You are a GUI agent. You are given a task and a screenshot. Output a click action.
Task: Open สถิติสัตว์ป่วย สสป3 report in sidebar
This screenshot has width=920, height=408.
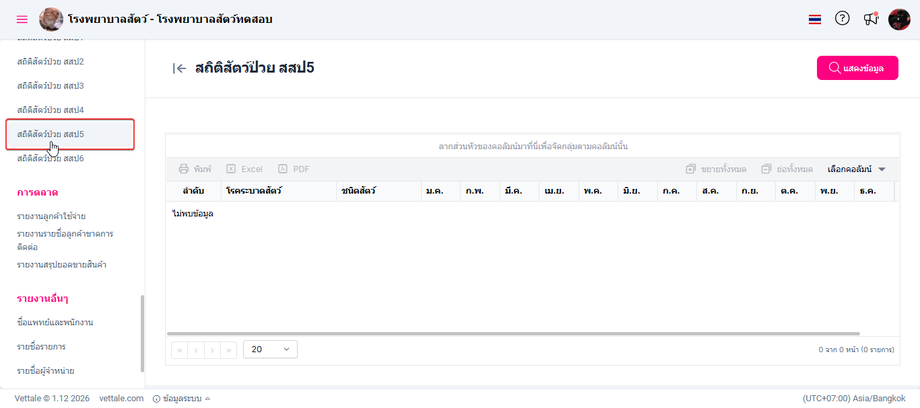(50, 86)
